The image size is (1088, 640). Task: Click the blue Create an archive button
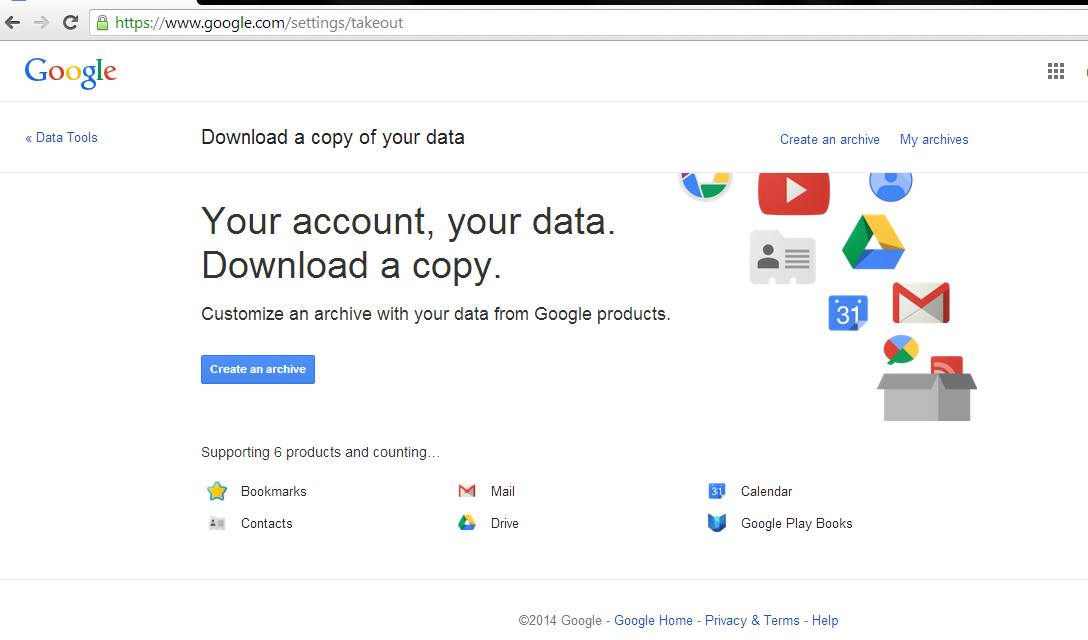(258, 369)
